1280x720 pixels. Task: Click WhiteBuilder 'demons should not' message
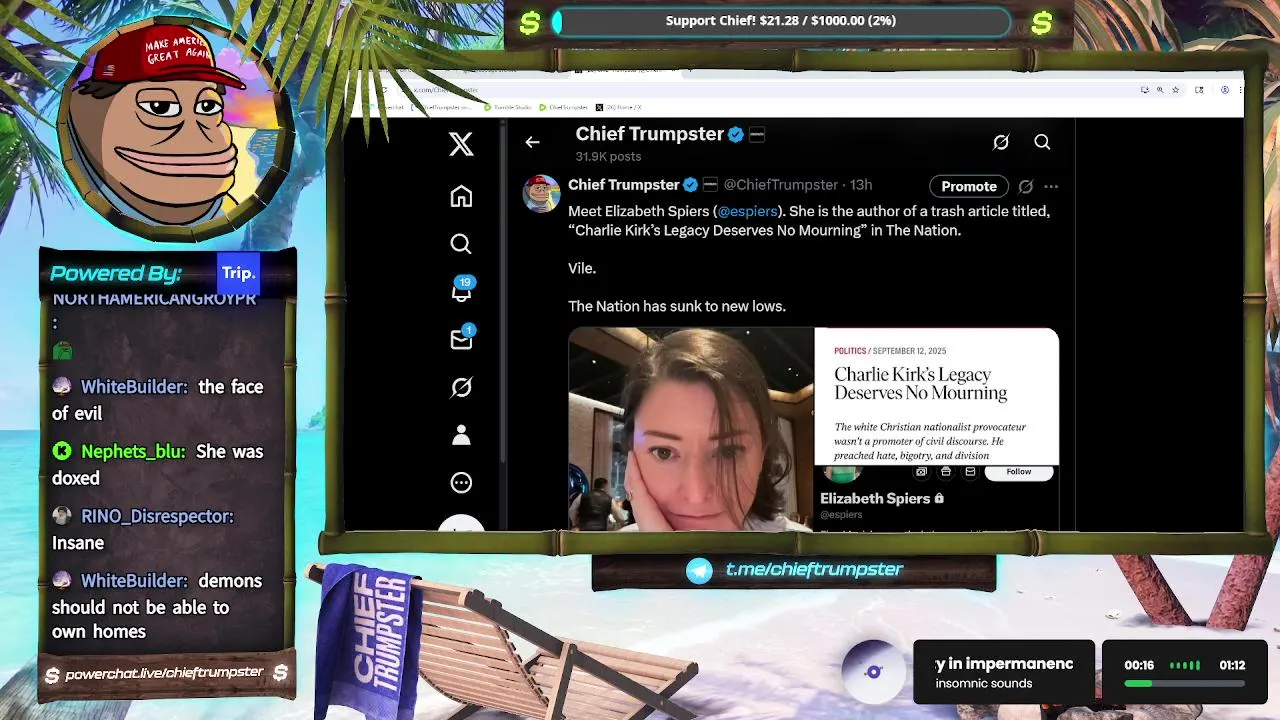point(157,606)
